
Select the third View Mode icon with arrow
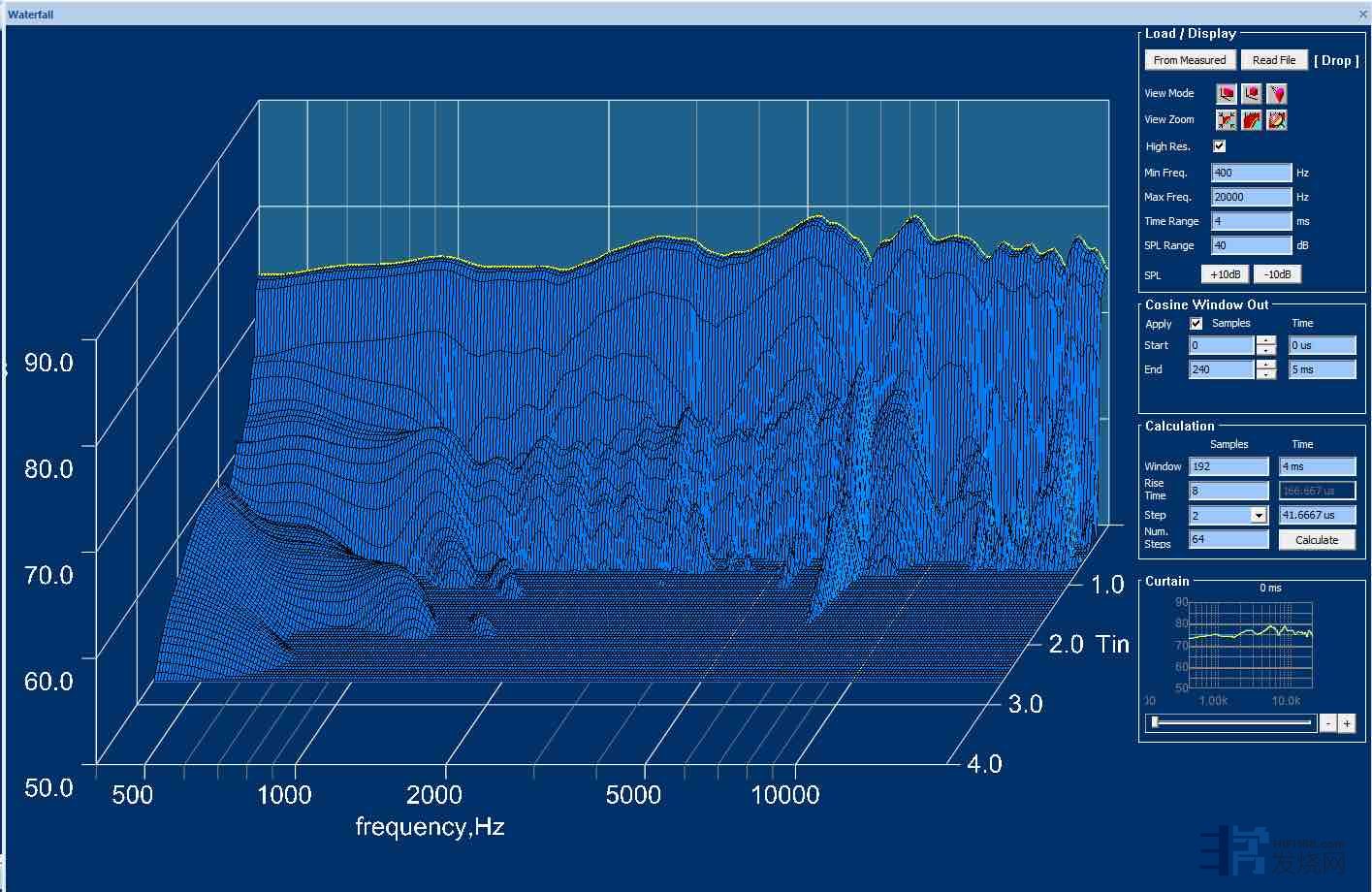coord(1277,94)
